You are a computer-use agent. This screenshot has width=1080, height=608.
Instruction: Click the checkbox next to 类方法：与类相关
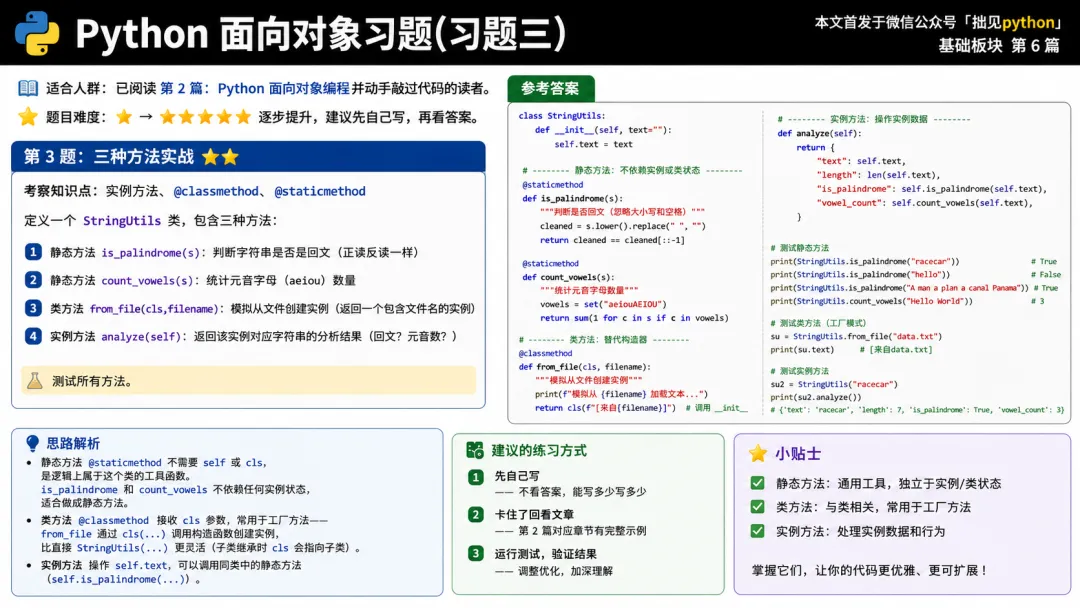[758, 507]
